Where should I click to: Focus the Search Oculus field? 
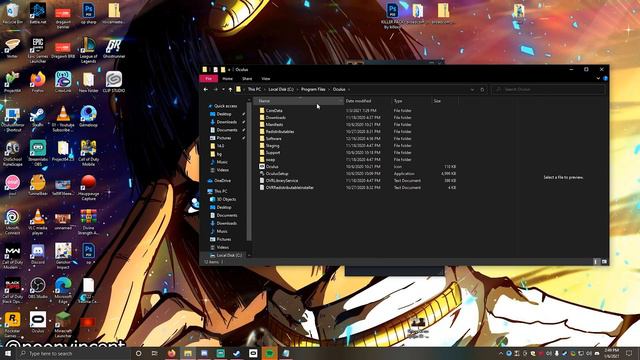(549, 89)
